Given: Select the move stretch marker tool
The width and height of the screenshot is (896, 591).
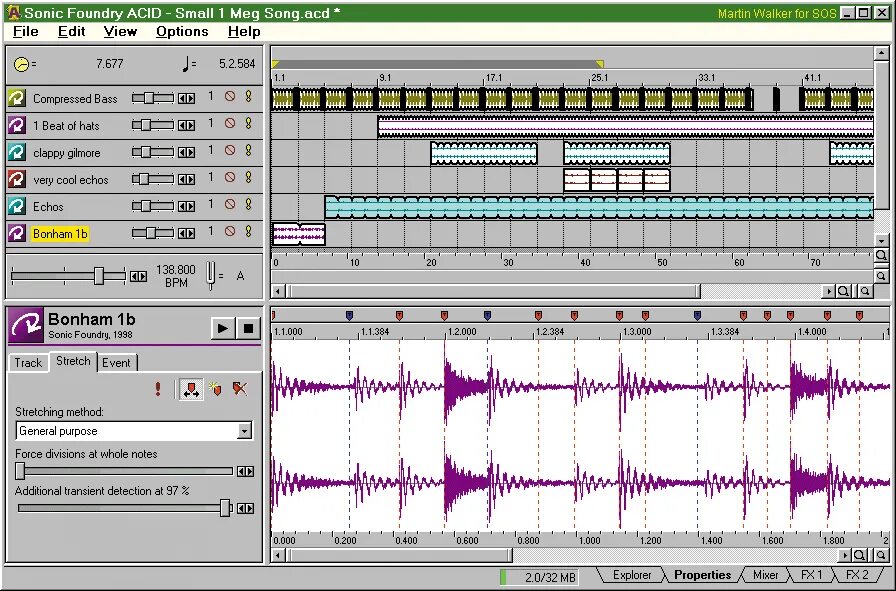Looking at the screenshot, I should point(191,389).
